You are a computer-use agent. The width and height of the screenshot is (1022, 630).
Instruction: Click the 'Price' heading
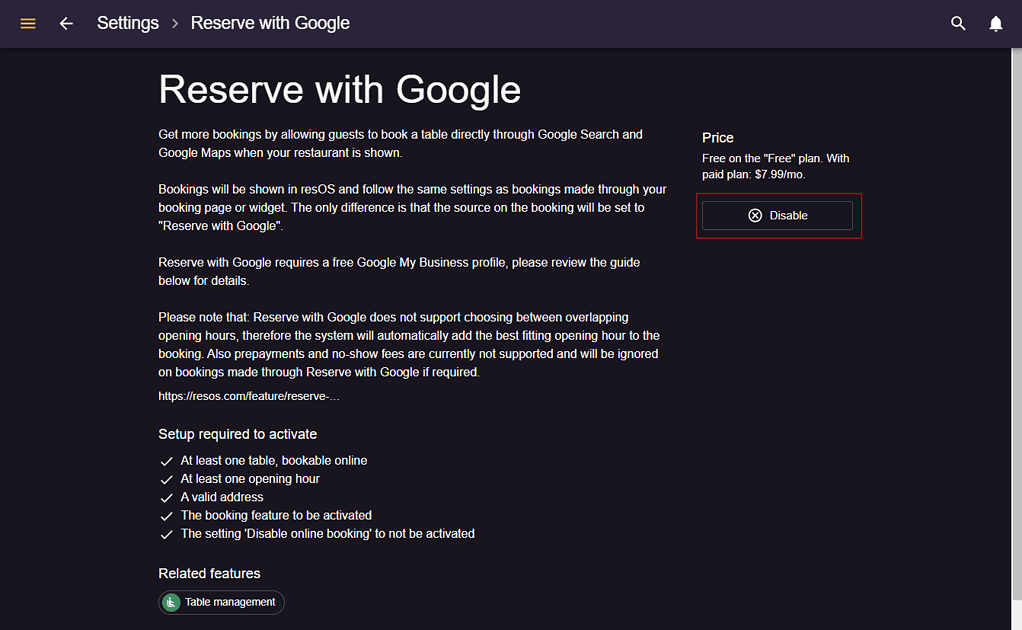pyautogui.click(x=718, y=137)
